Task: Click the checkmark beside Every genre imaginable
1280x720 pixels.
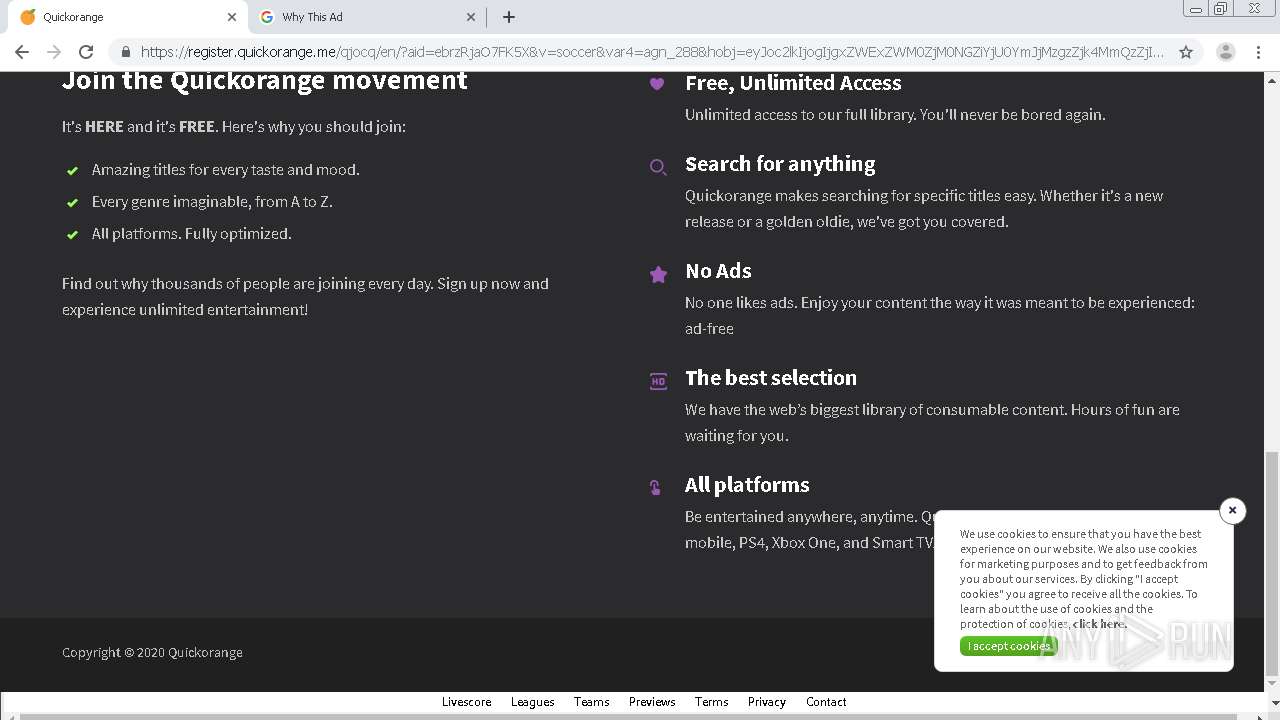Action: point(72,203)
